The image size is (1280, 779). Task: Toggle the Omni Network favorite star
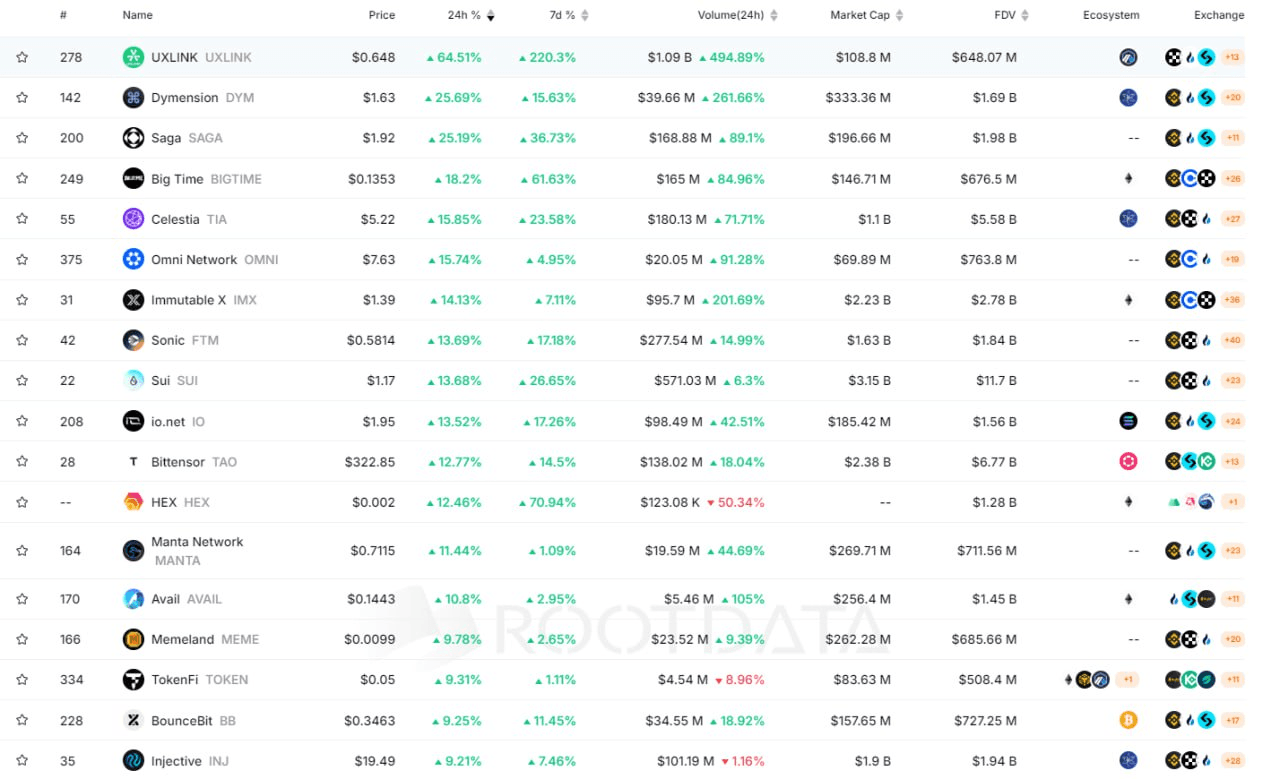(22, 259)
